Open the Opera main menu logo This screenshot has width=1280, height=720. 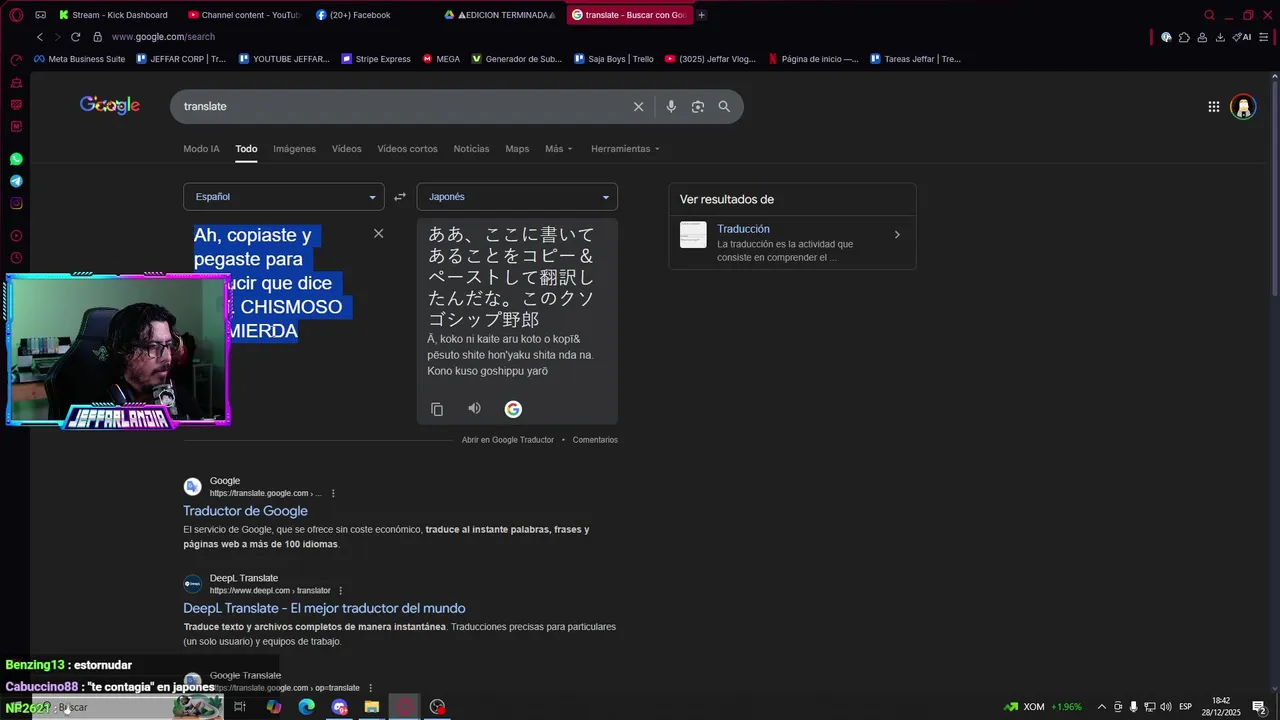pyautogui.click(x=16, y=15)
